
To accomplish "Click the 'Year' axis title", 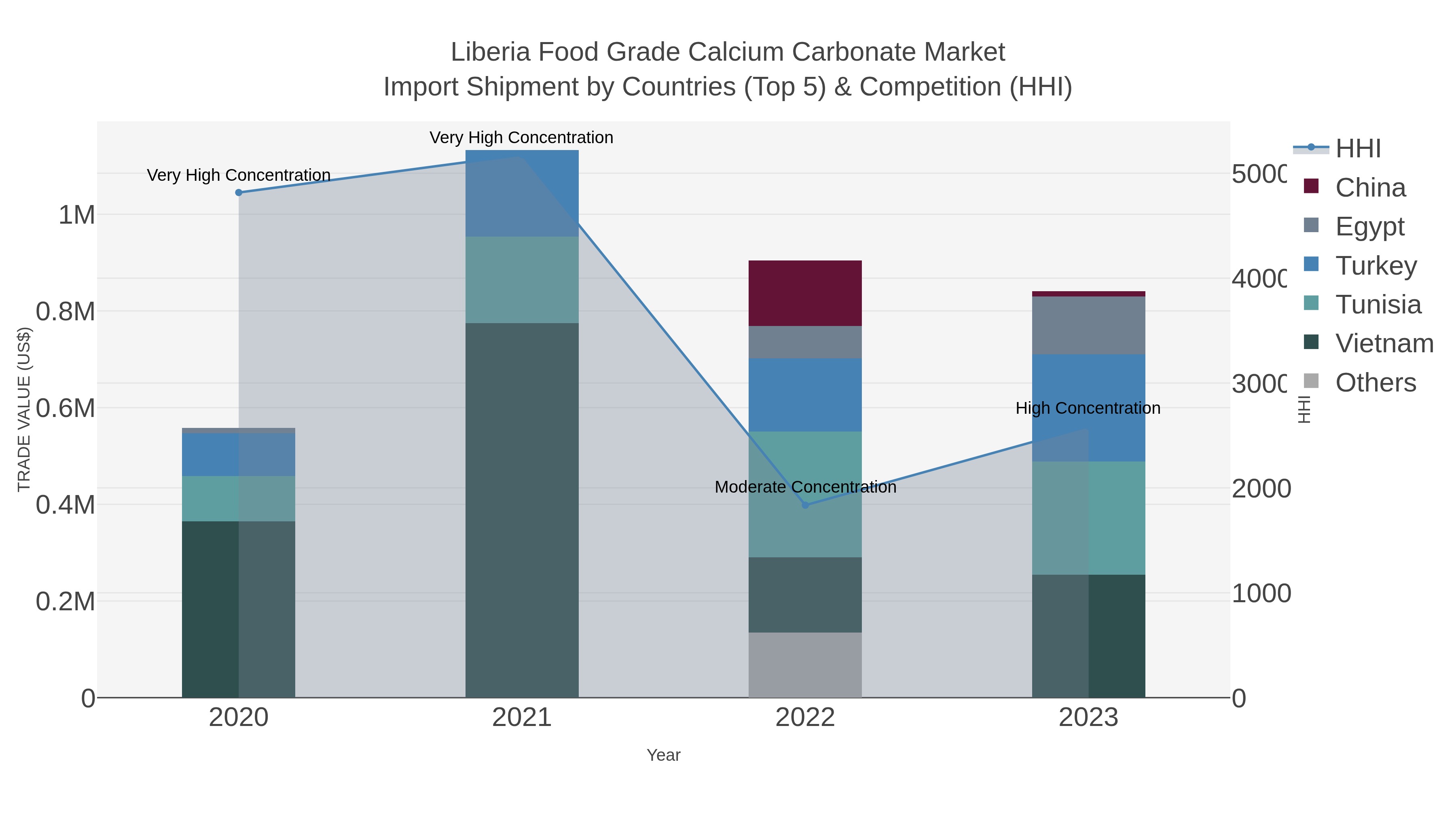I will click(664, 755).
